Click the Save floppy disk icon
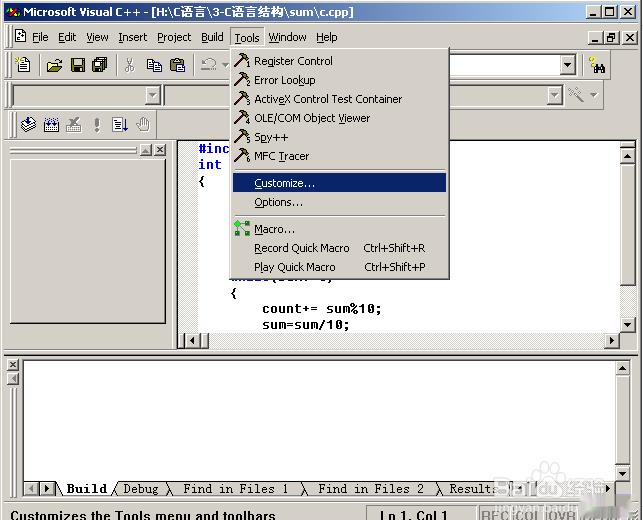This screenshot has height=520, width=643. [78, 65]
